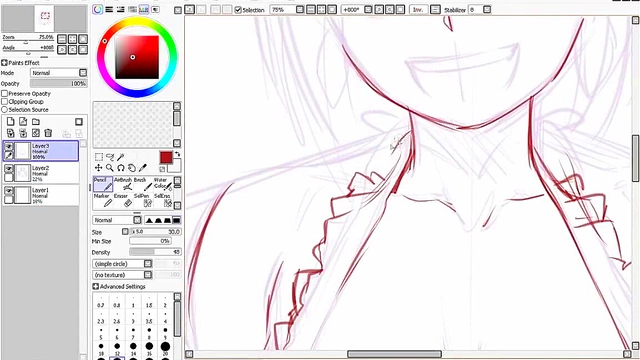This screenshot has height=360, width=640.
Task: Click the red foreground color swatch
Action: (166, 158)
